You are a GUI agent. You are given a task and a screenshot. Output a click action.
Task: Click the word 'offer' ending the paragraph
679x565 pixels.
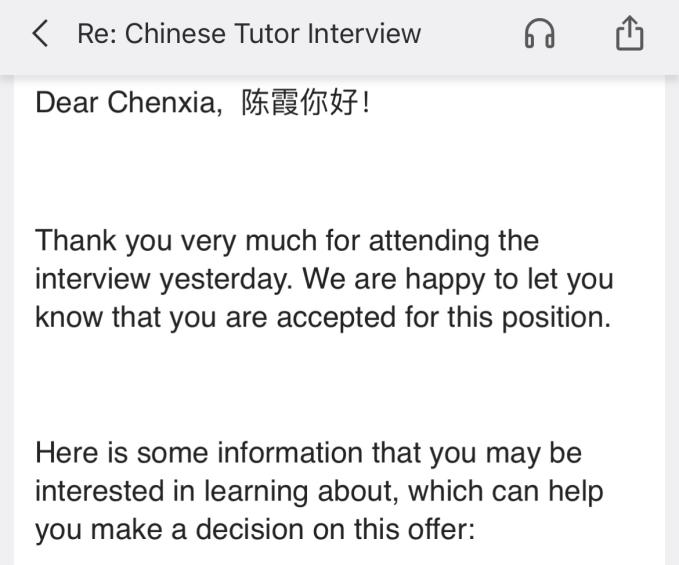tap(440, 529)
